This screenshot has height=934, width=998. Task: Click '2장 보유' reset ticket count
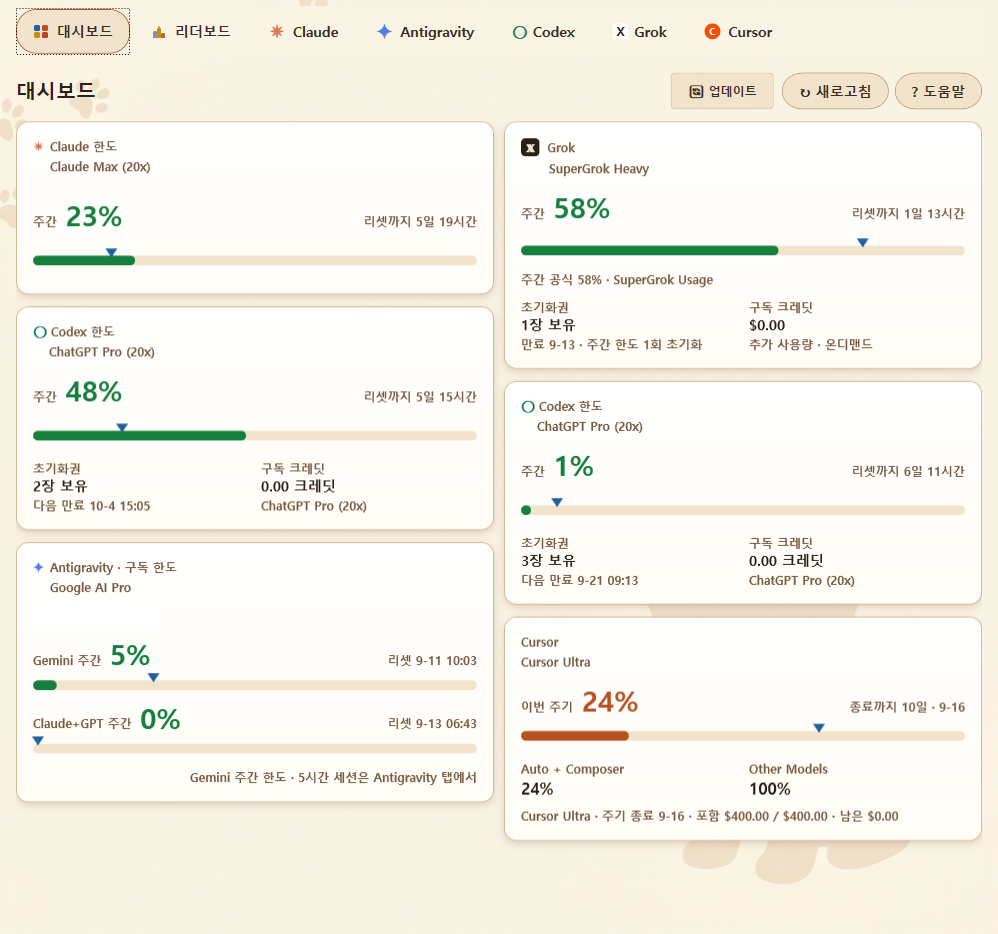coord(60,486)
